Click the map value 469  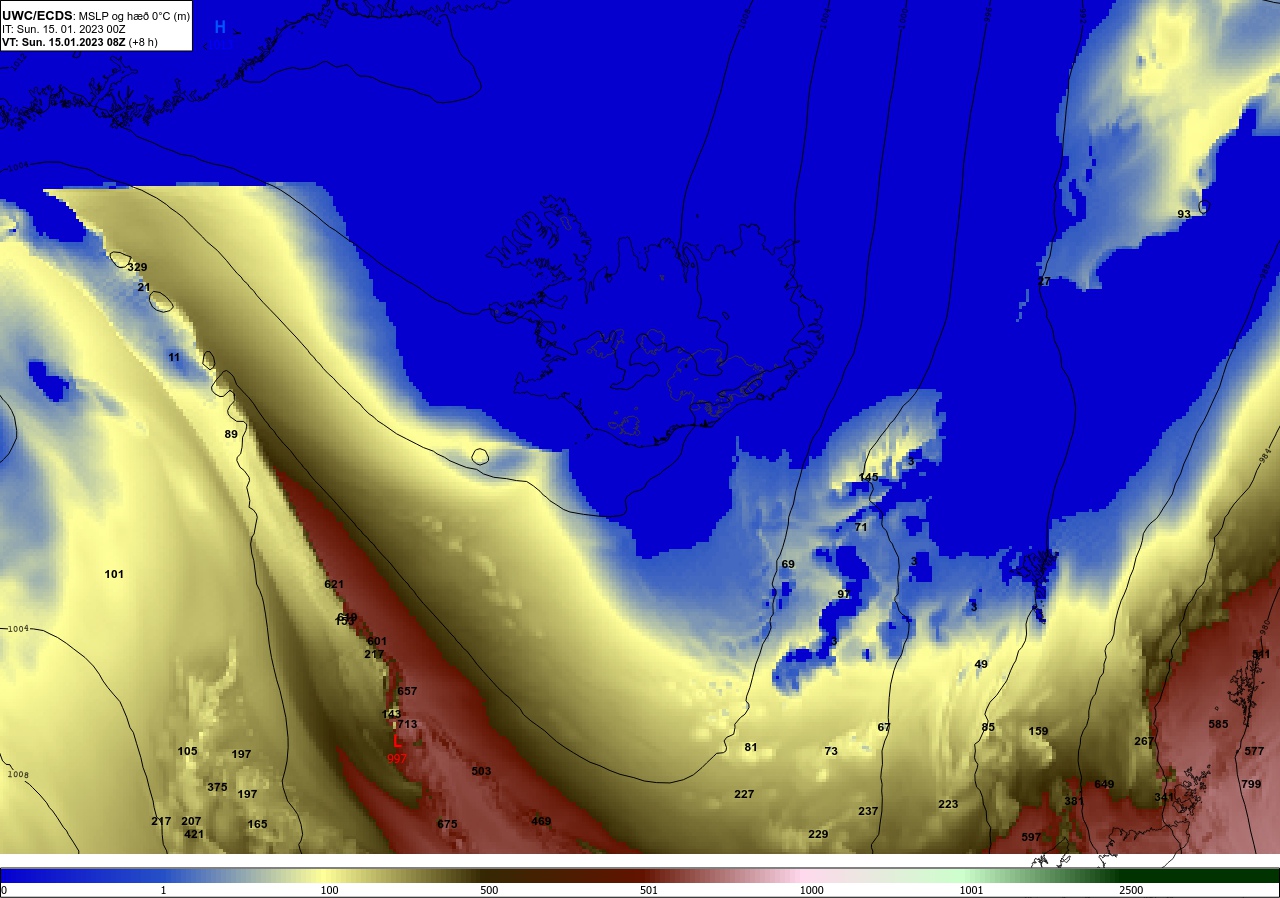click(x=541, y=821)
